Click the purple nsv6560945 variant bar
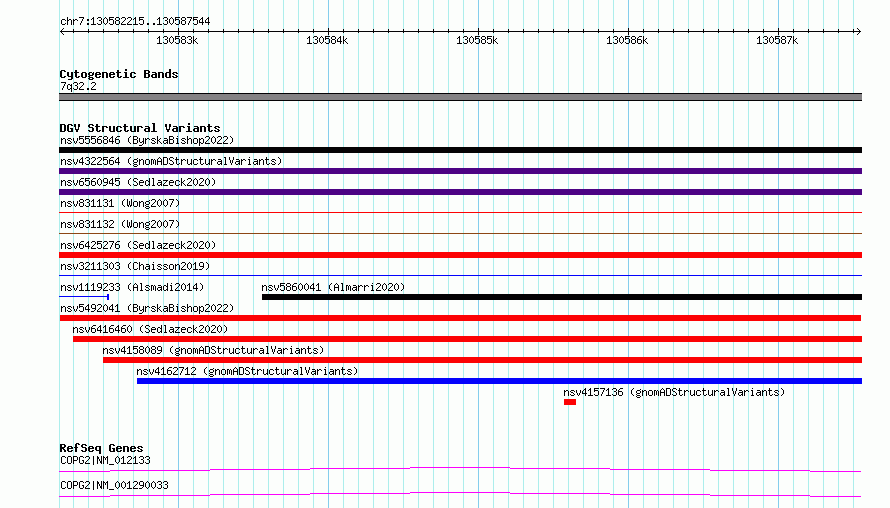This screenshot has width=890, height=508. (x=460, y=192)
